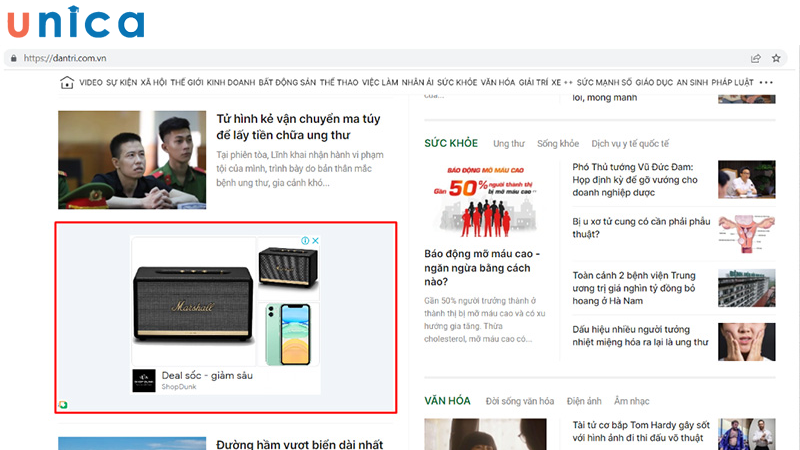Image resolution: width=800 pixels, height=450 pixels.
Task: Go to AN SINH section
Action: click(692, 82)
